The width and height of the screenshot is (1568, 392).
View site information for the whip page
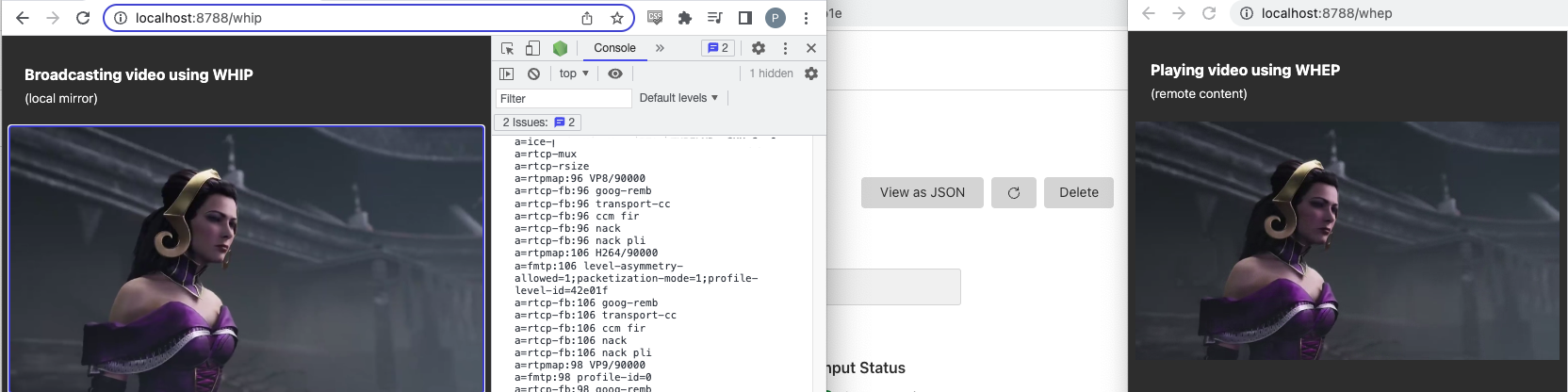coord(121,18)
